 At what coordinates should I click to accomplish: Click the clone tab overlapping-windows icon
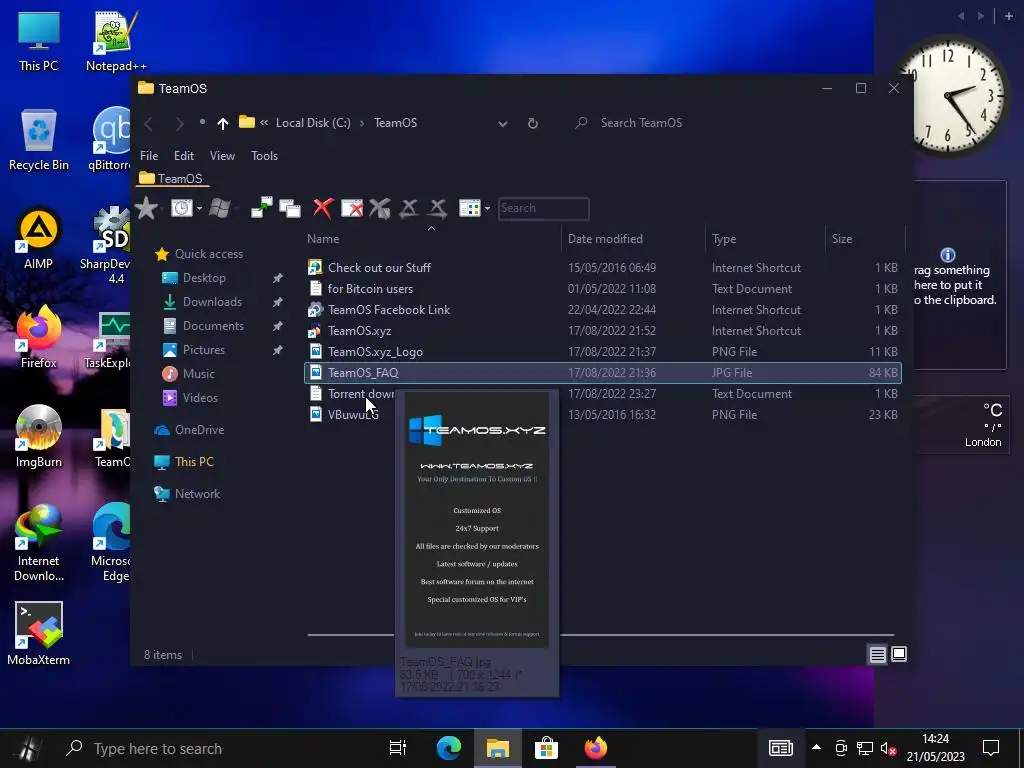pyautogui.click(x=289, y=208)
